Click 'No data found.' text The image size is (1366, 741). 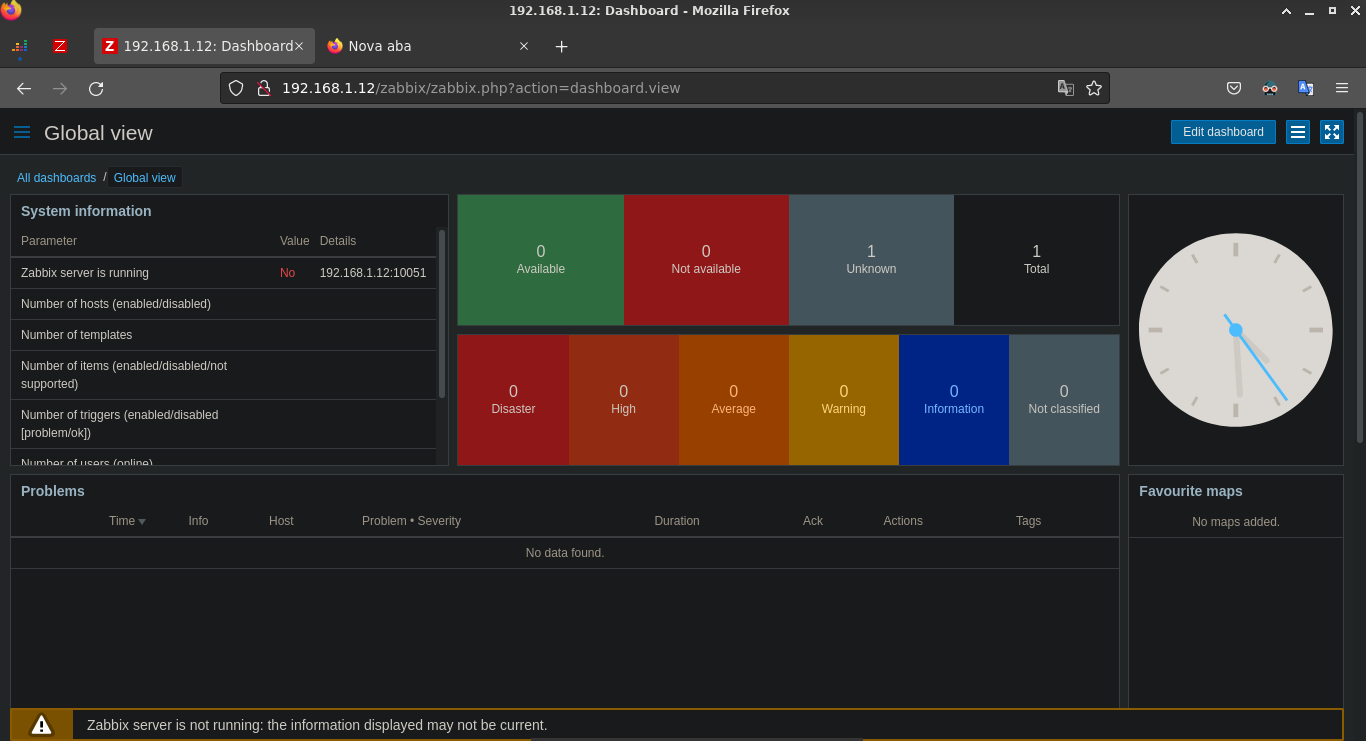point(565,553)
